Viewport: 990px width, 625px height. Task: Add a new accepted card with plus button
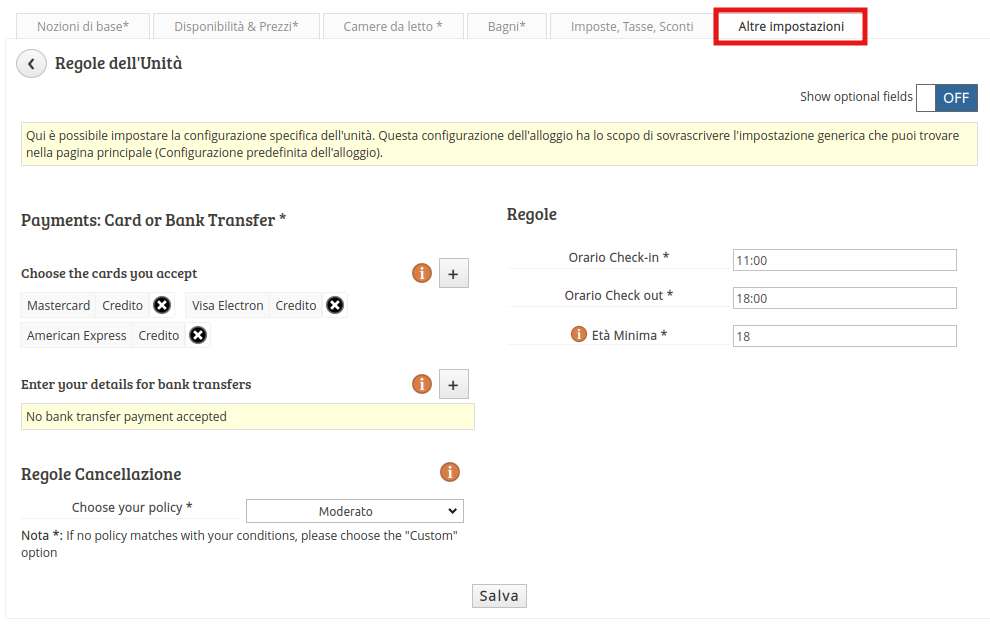[x=453, y=273]
